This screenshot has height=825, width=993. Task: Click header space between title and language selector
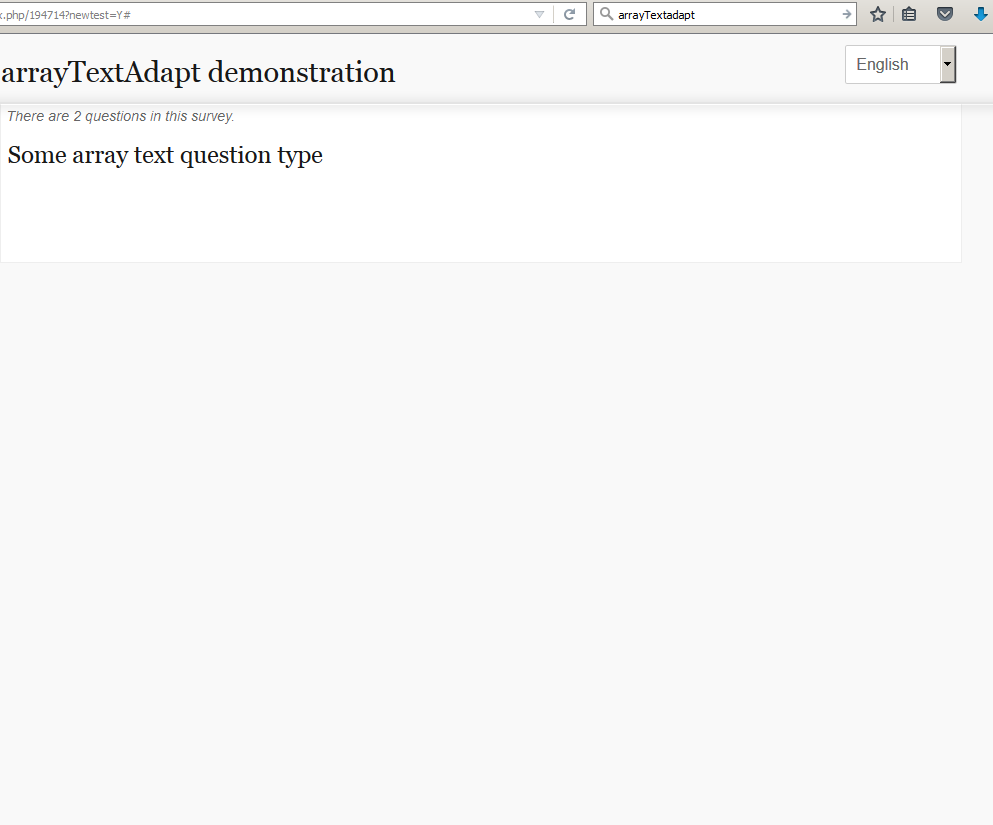(620, 70)
